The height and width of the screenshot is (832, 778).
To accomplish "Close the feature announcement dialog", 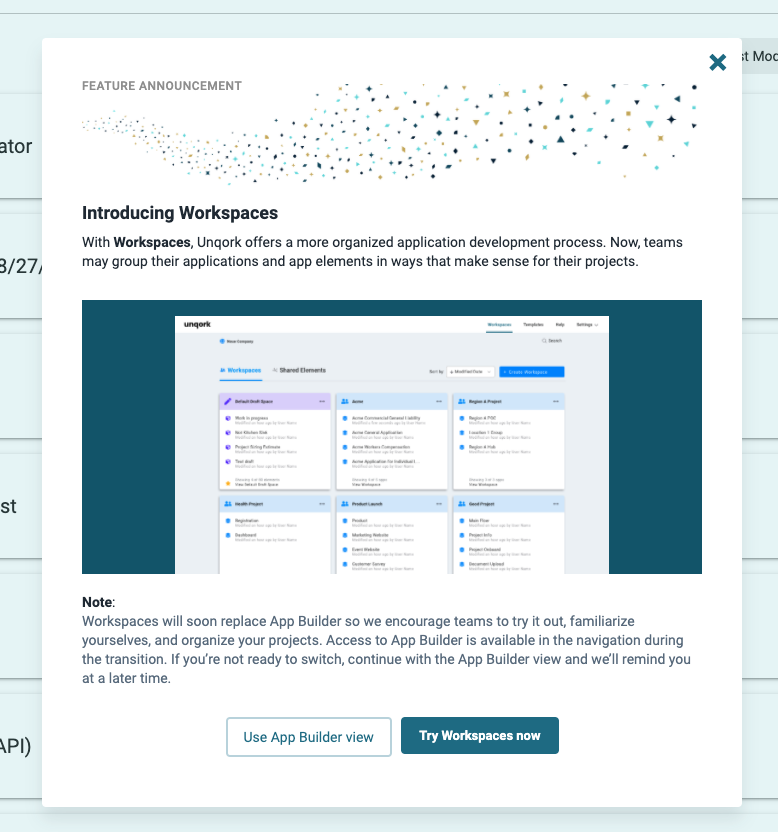I will click(718, 63).
